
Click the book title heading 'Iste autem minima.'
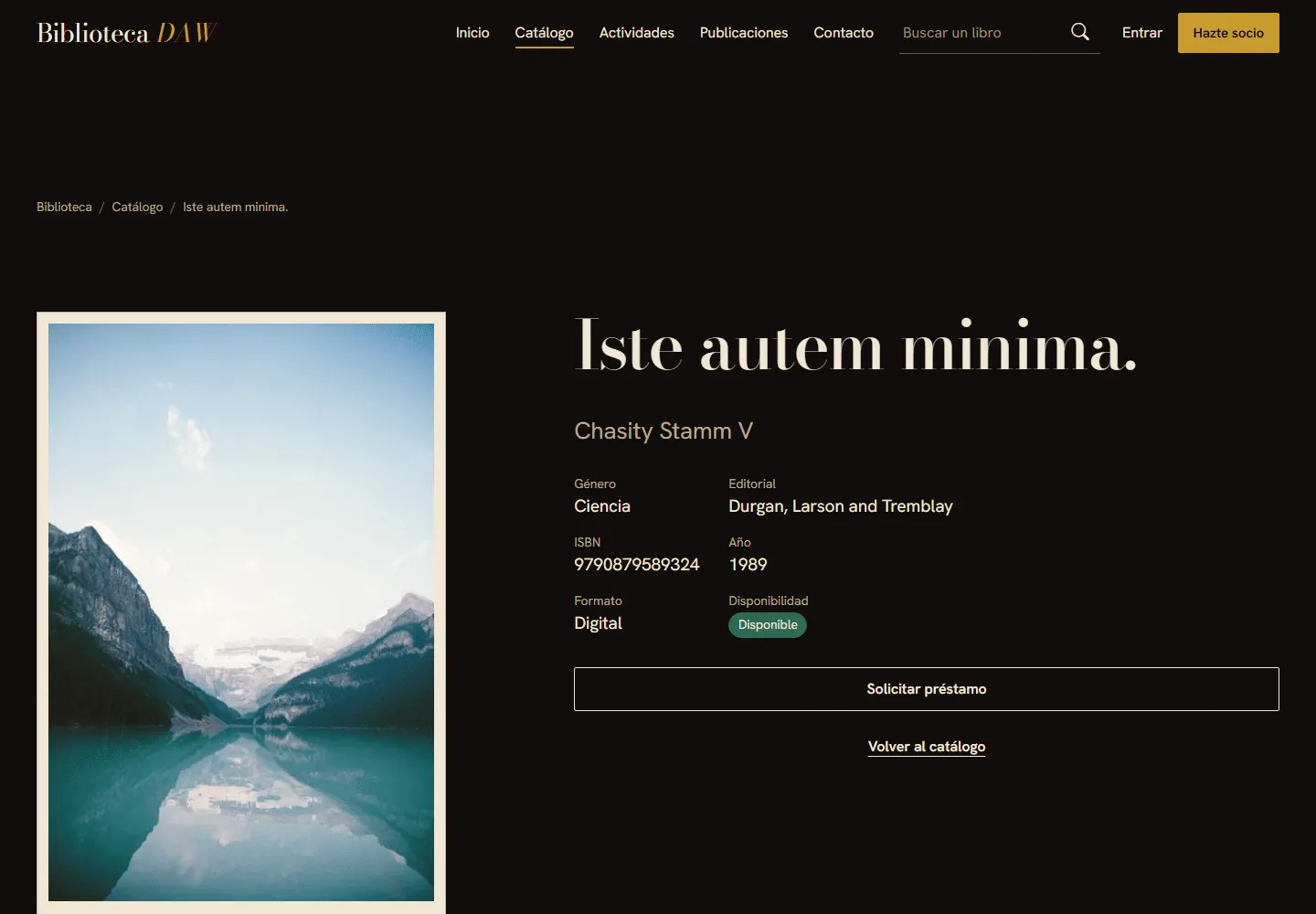pos(855,346)
